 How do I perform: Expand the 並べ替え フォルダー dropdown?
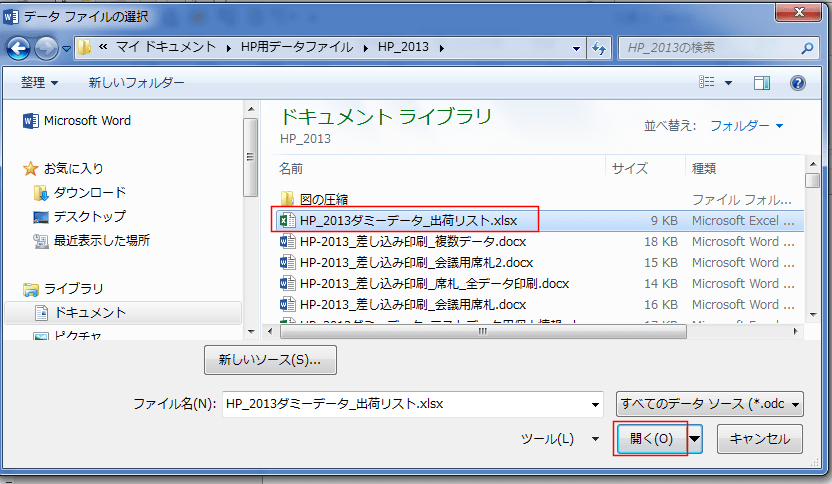746,126
